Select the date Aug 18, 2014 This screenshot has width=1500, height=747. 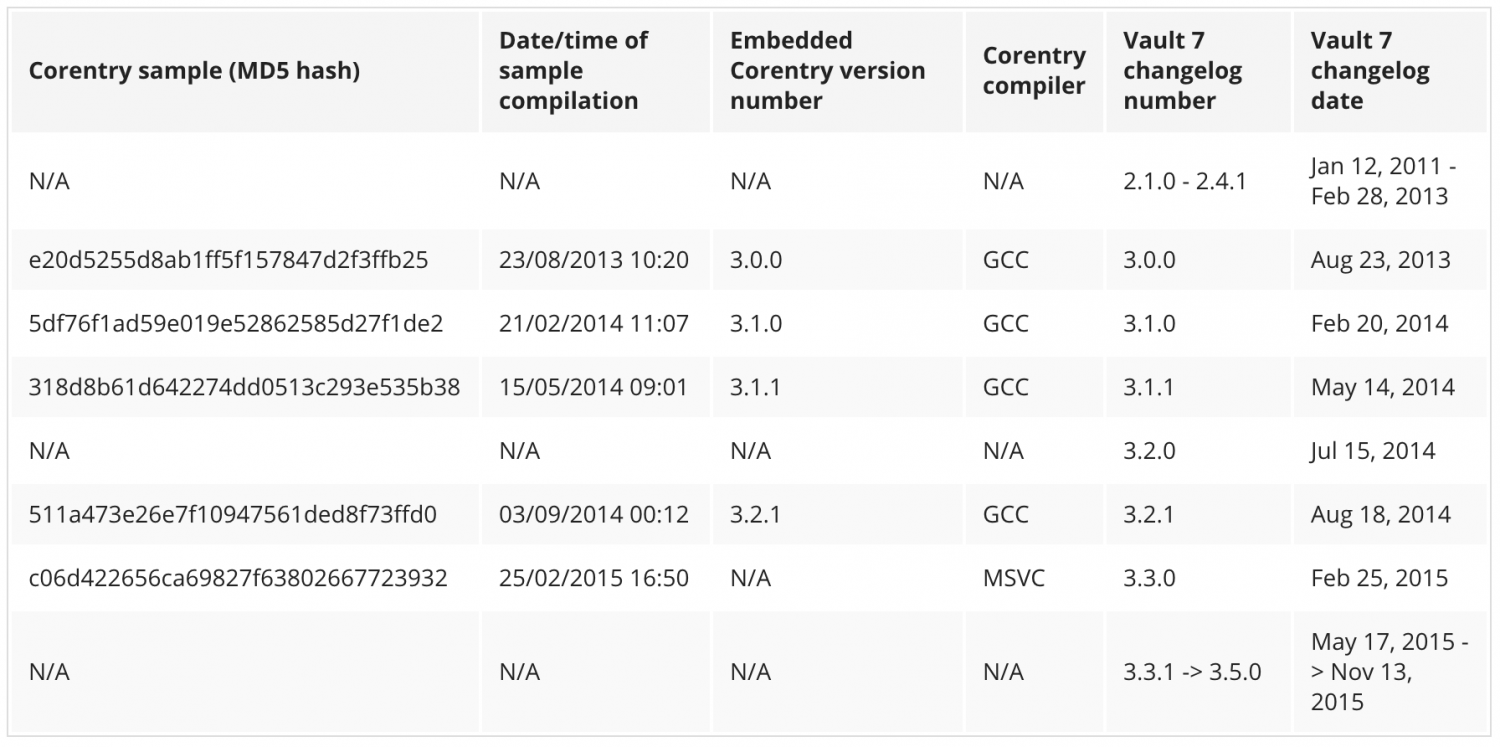click(x=1381, y=515)
